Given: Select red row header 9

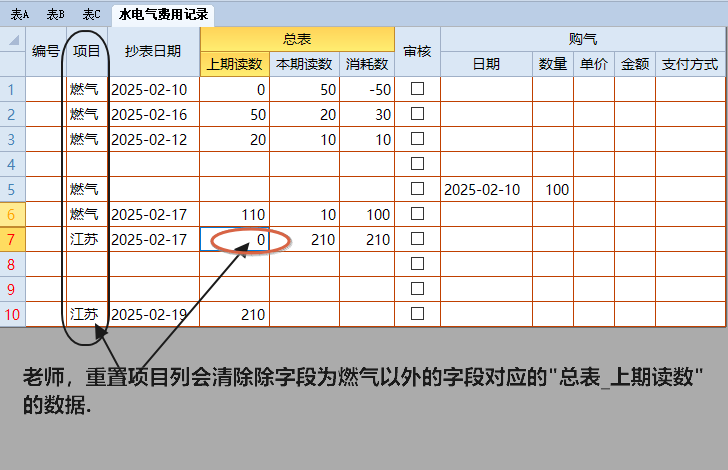Looking at the screenshot, I should 13,290.
